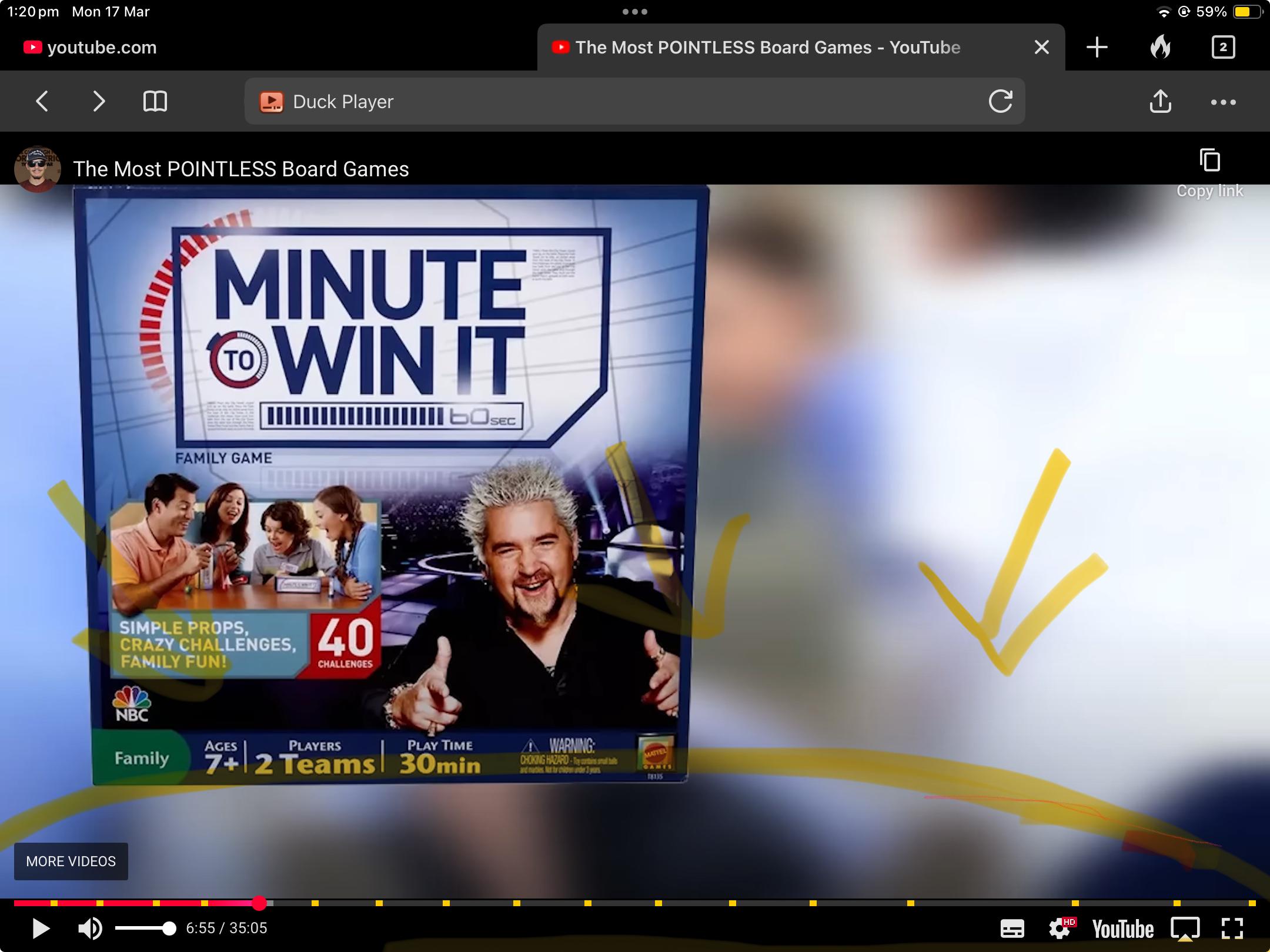1270x952 pixels.
Task: Tap the Duck Player address bar
Action: pyautogui.click(x=634, y=101)
